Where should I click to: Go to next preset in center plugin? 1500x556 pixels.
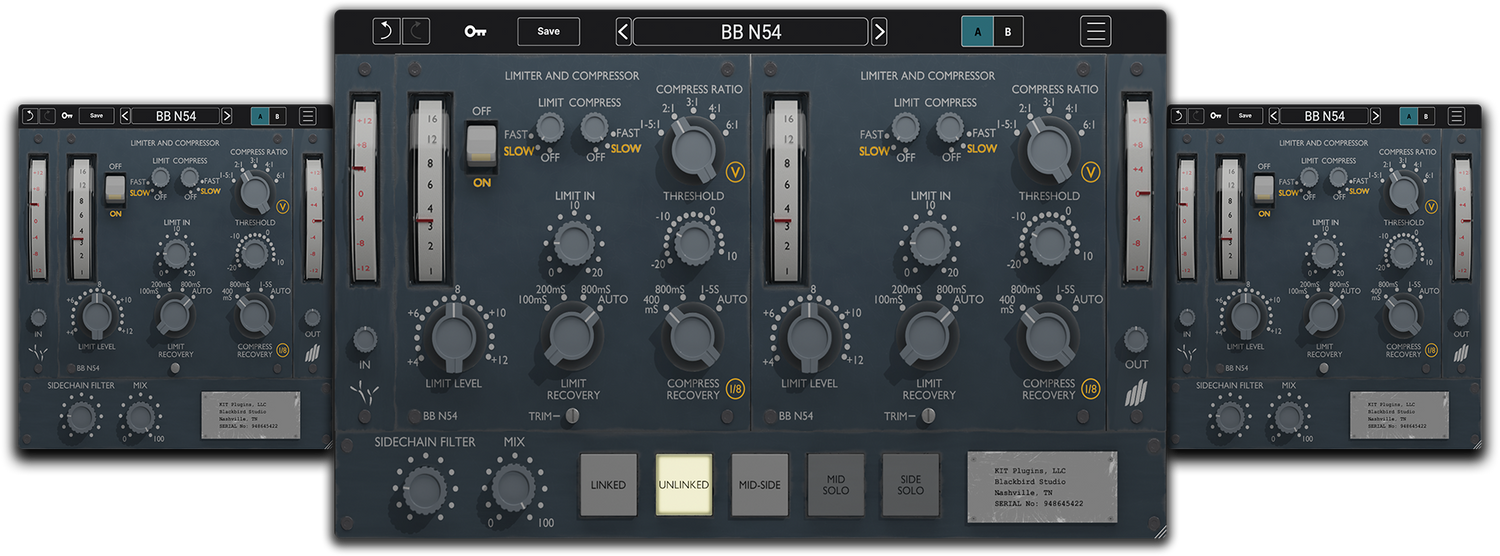(x=879, y=32)
